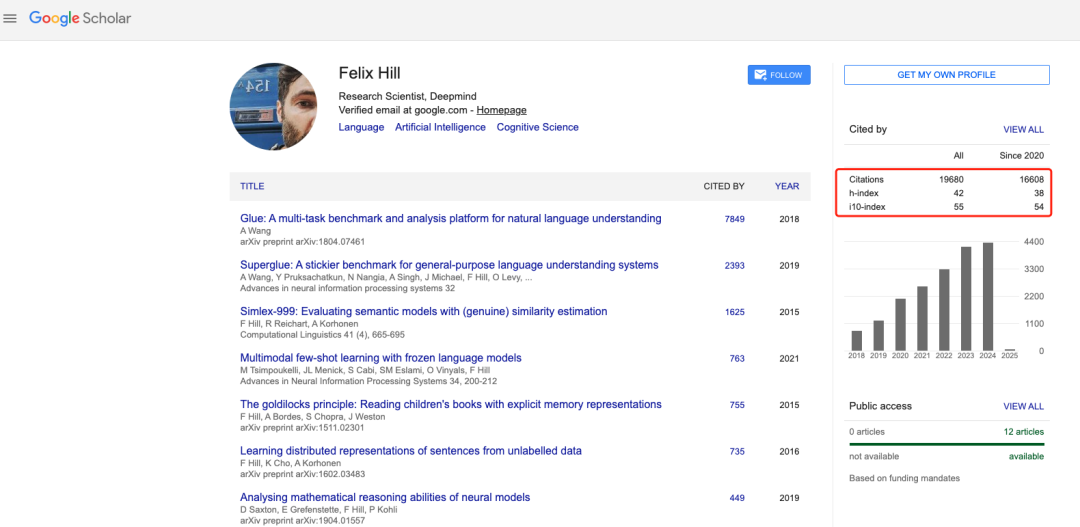Viewport: 1080px width, 527px height.
Task: Sort articles by Title column header
Action: pos(252,186)
